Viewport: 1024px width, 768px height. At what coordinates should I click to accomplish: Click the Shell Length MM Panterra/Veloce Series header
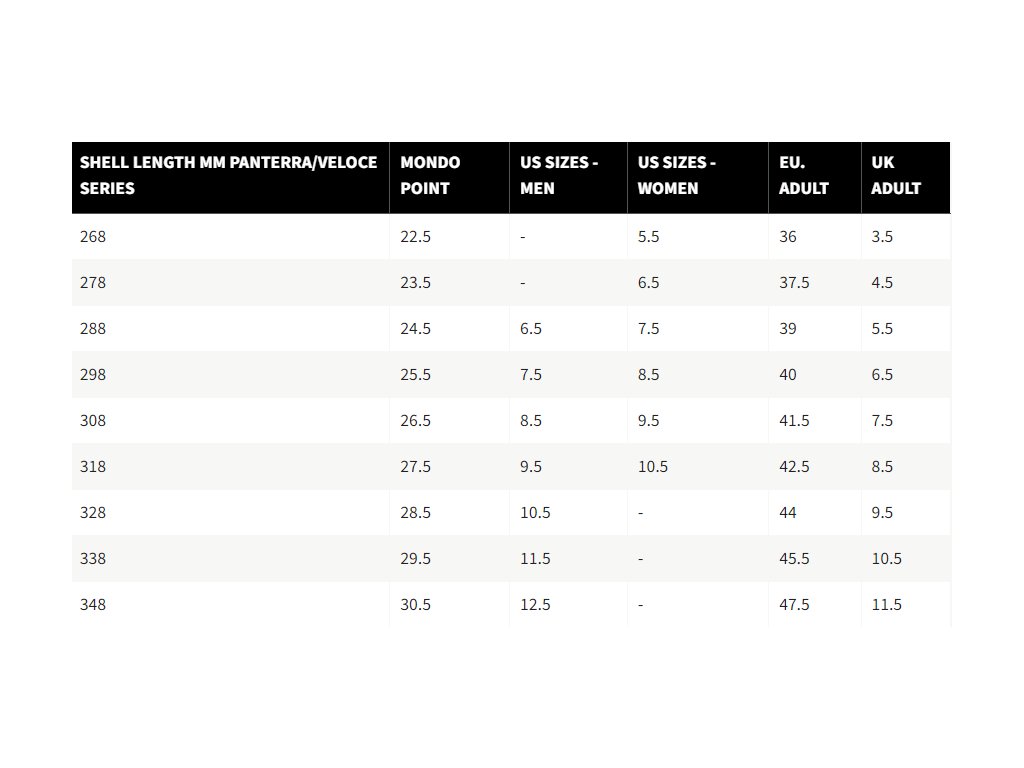click(229, 175)
